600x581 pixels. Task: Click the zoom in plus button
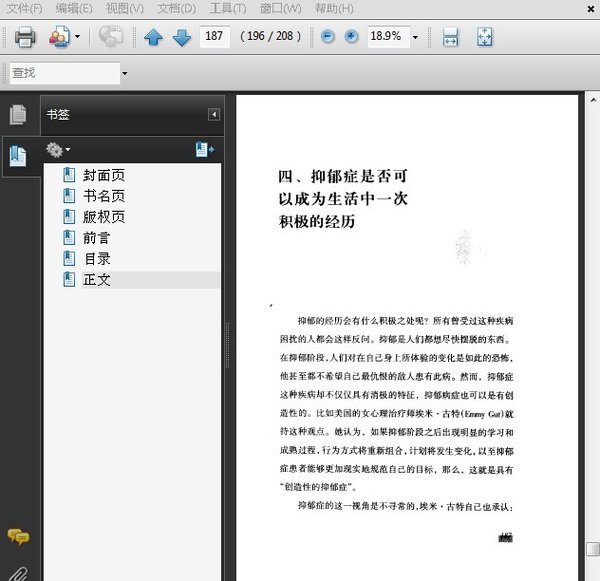[351, 37]
